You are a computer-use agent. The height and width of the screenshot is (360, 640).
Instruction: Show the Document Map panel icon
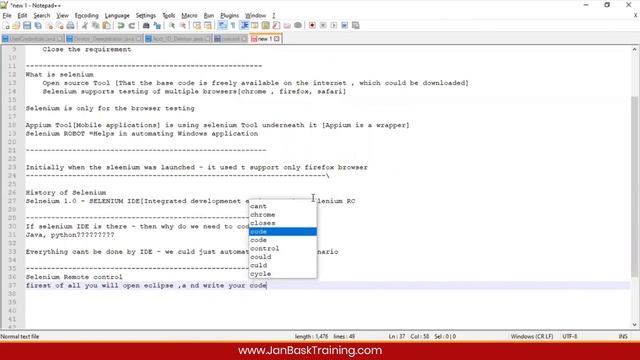pyautogui.click(x=265, y=25)
